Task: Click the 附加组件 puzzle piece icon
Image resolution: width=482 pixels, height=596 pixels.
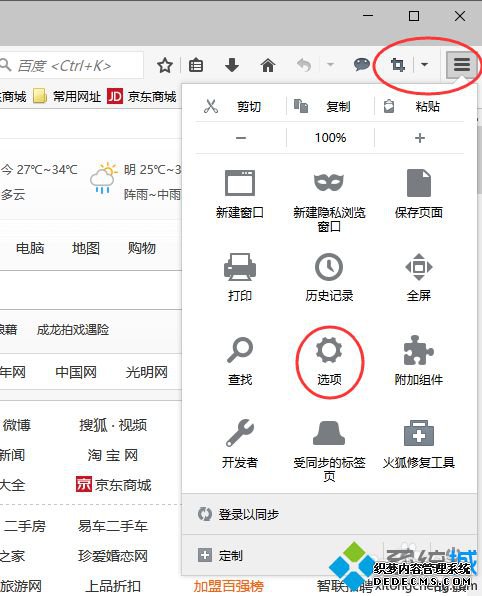Action: click(419, 350)
